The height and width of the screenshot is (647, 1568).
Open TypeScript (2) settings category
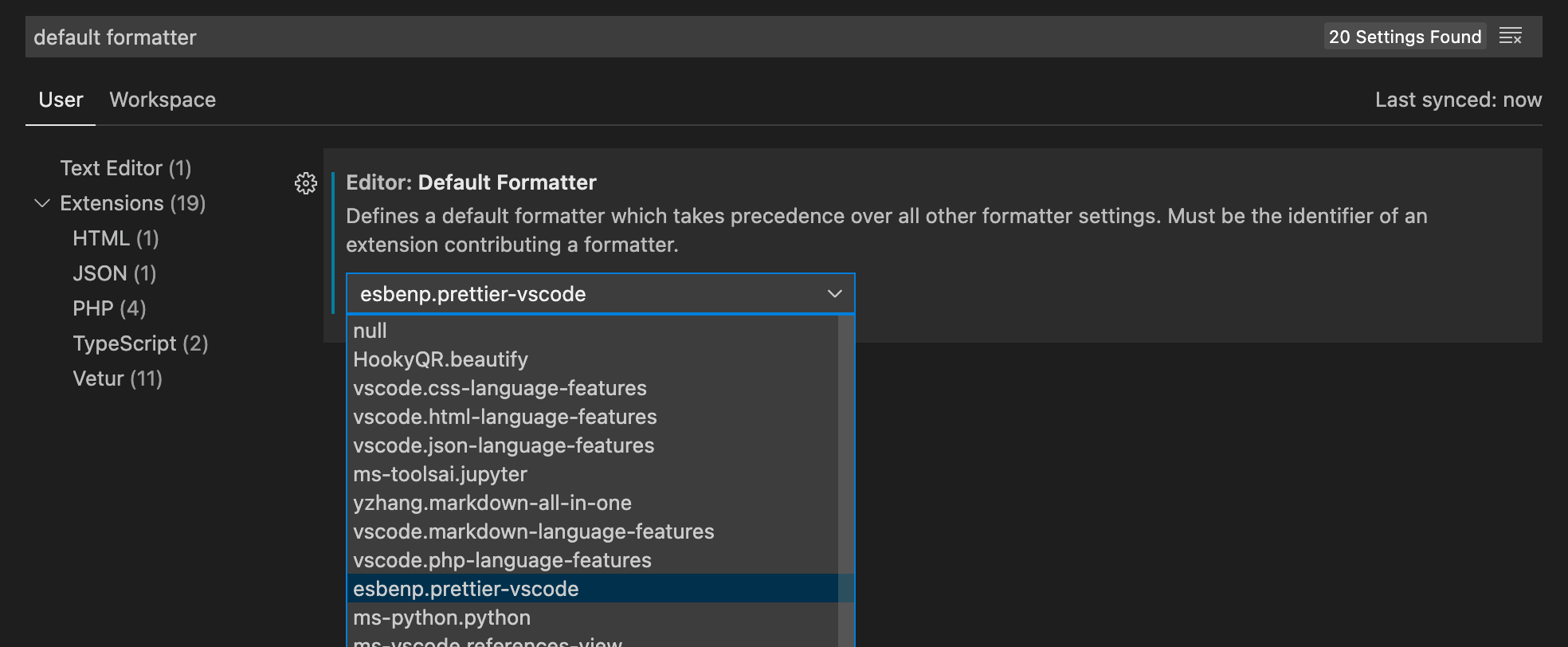tap(140, 343)
